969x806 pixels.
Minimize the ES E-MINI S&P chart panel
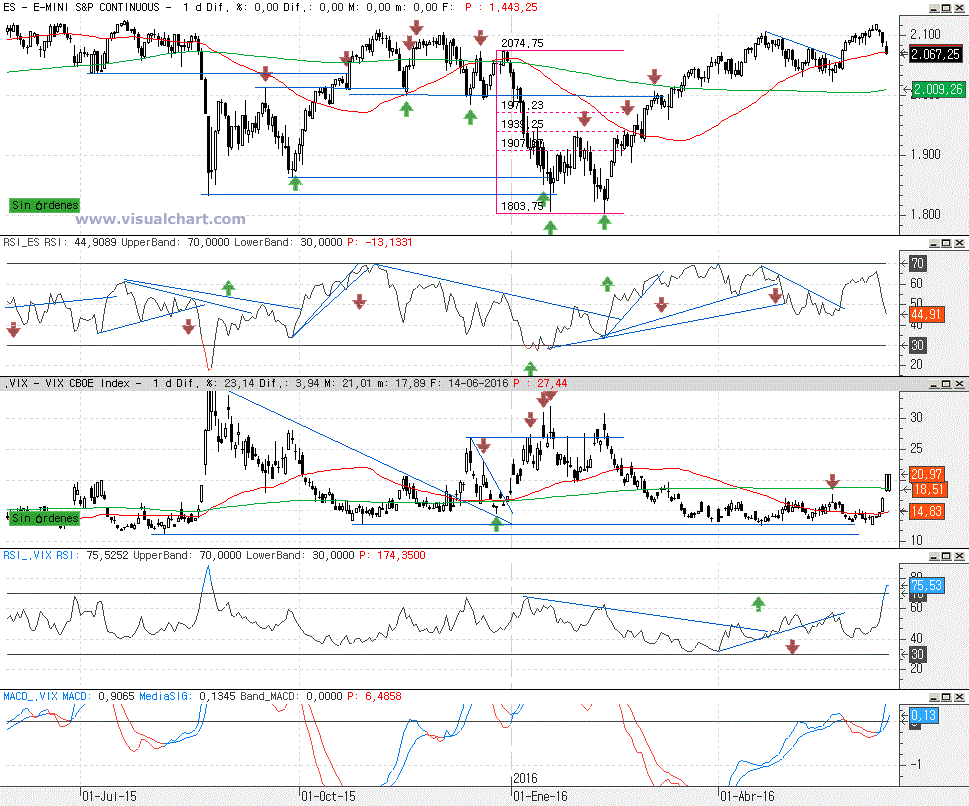point(933,9)
